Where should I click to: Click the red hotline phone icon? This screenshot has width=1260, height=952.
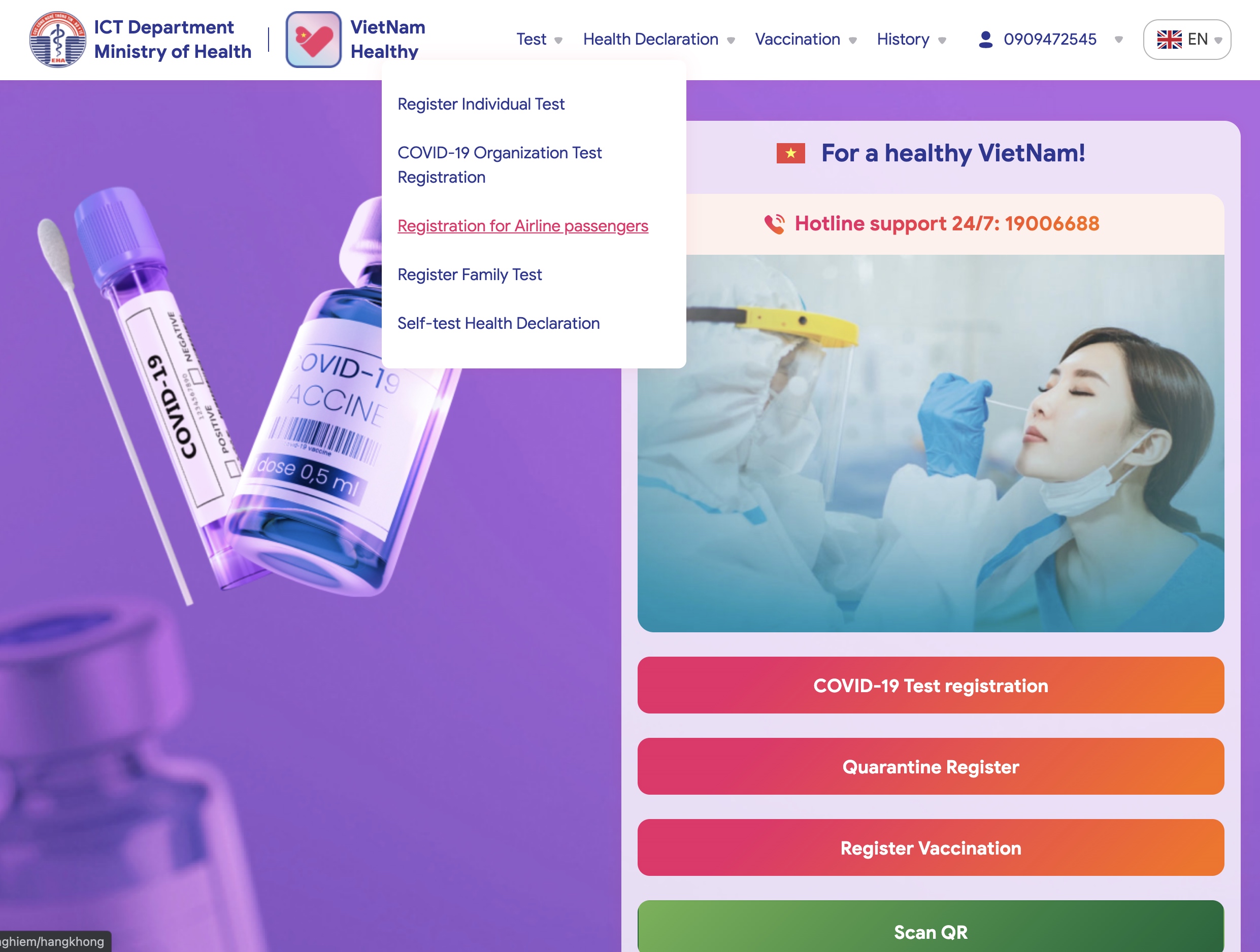point(775,224)
